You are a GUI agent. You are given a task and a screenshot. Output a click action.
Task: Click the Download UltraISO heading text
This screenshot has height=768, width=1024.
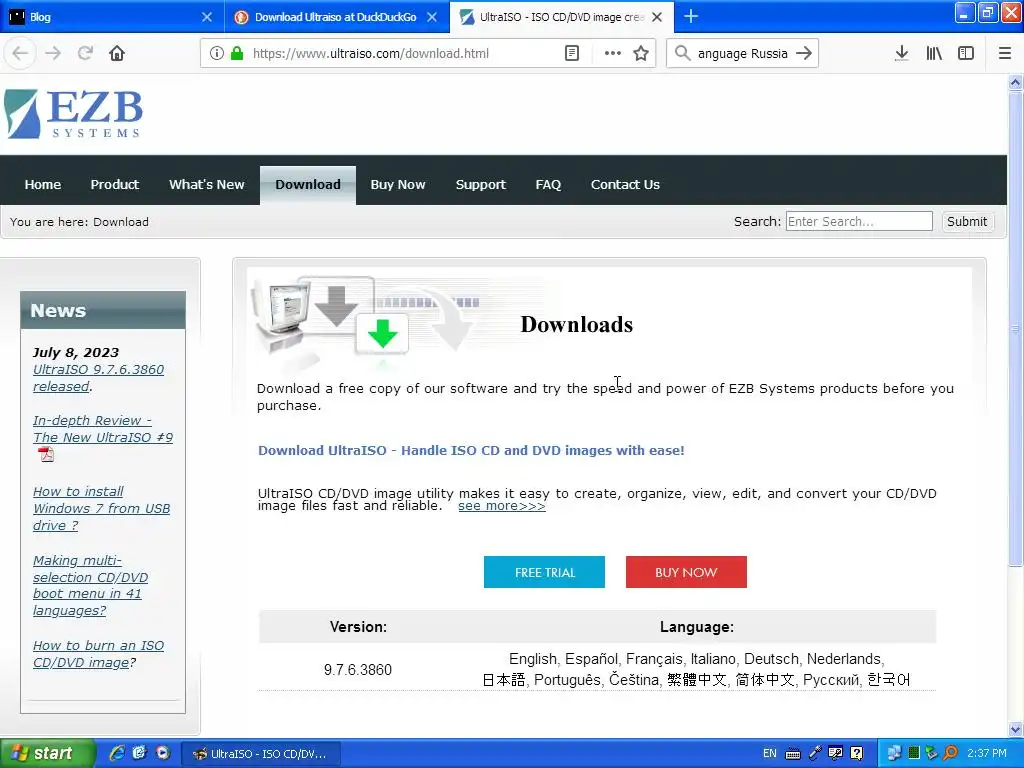click(471, 451)
